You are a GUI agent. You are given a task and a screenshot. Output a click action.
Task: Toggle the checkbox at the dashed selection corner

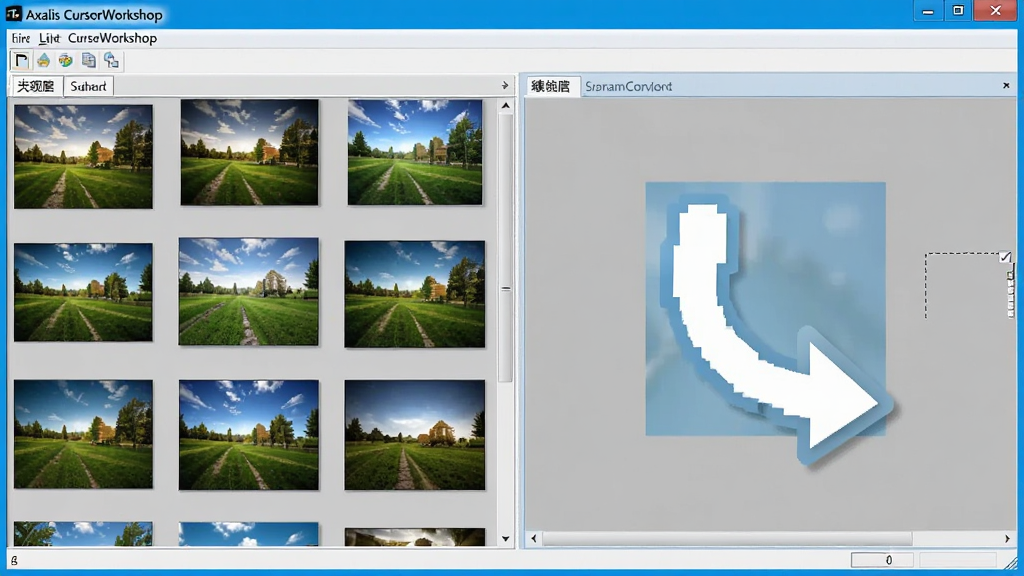pyautogui.click(x=1005, y=257)
